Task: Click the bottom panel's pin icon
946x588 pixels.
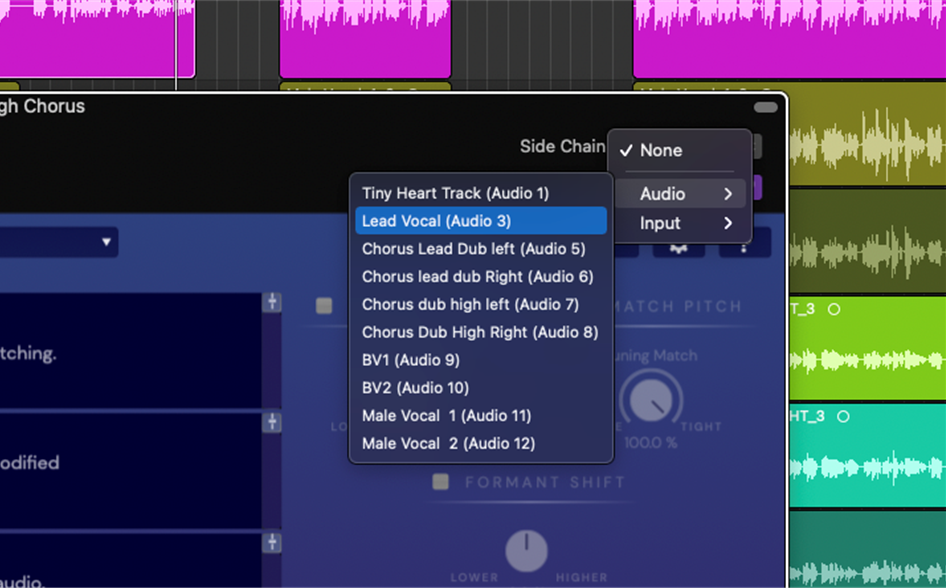Action: point(271,543)
